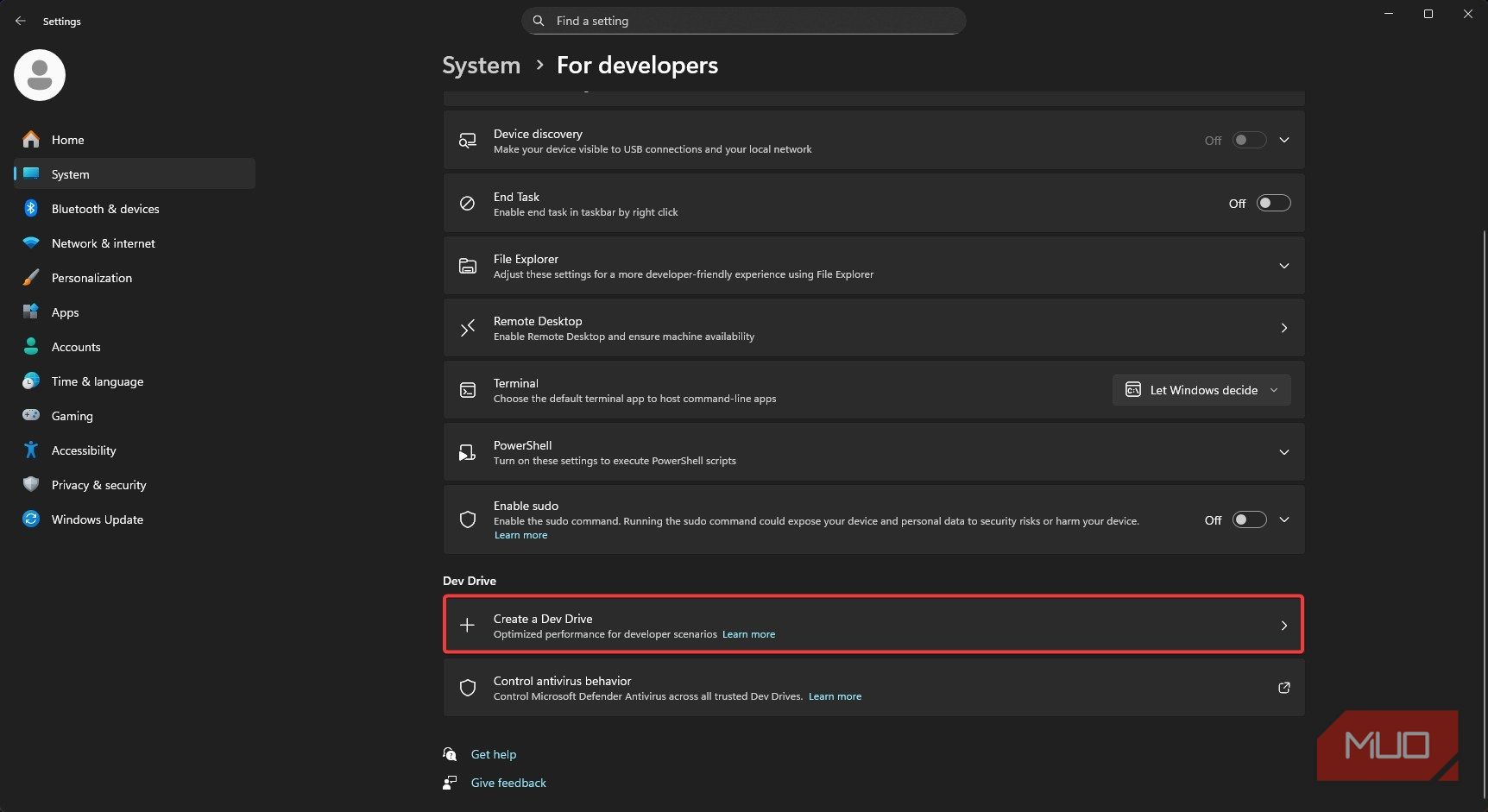Click the Privacy & security shield icon

point(31,484)
